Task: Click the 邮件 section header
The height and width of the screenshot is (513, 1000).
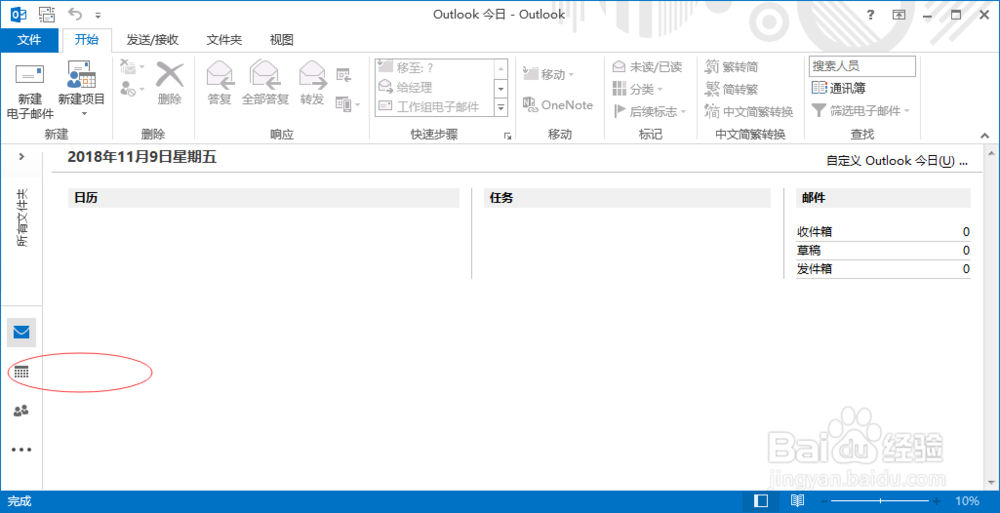Action: [883, 198]
